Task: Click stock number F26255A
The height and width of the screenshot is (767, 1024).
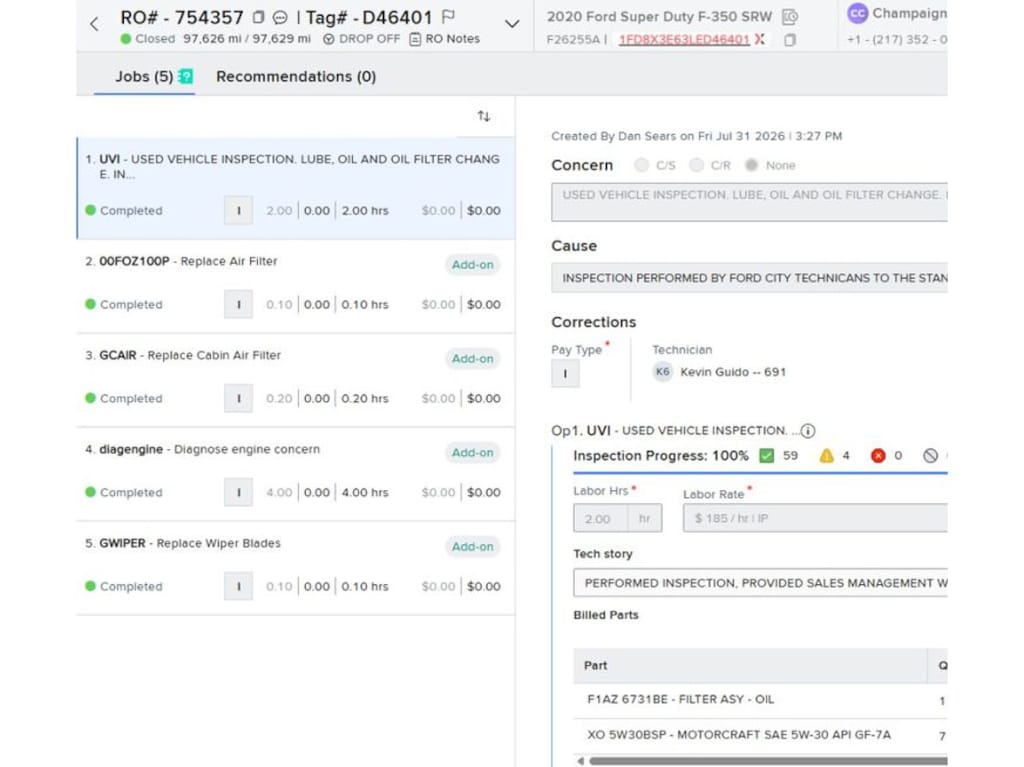Action: click(x=573, y=40)
